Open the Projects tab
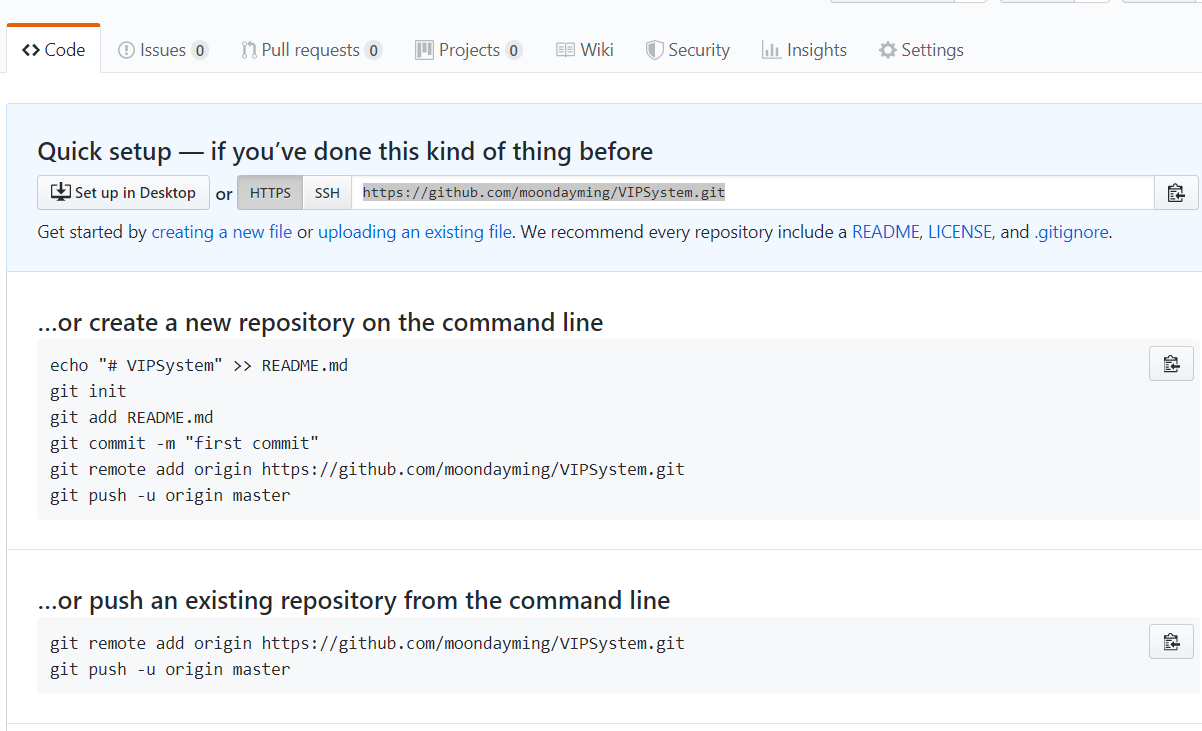The image size is (1202, 731). (469, 50)
